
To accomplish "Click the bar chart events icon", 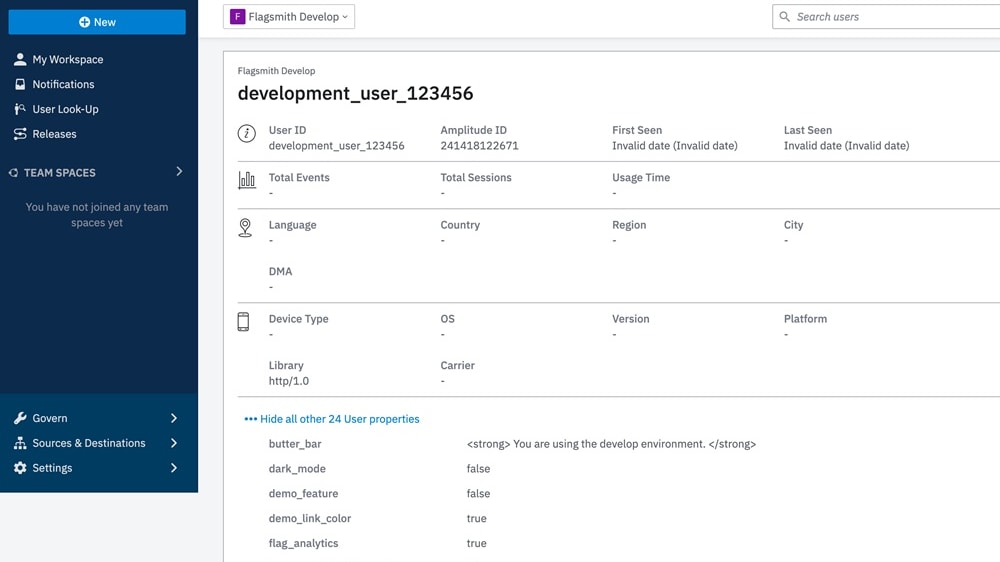I will coord(247,181).
